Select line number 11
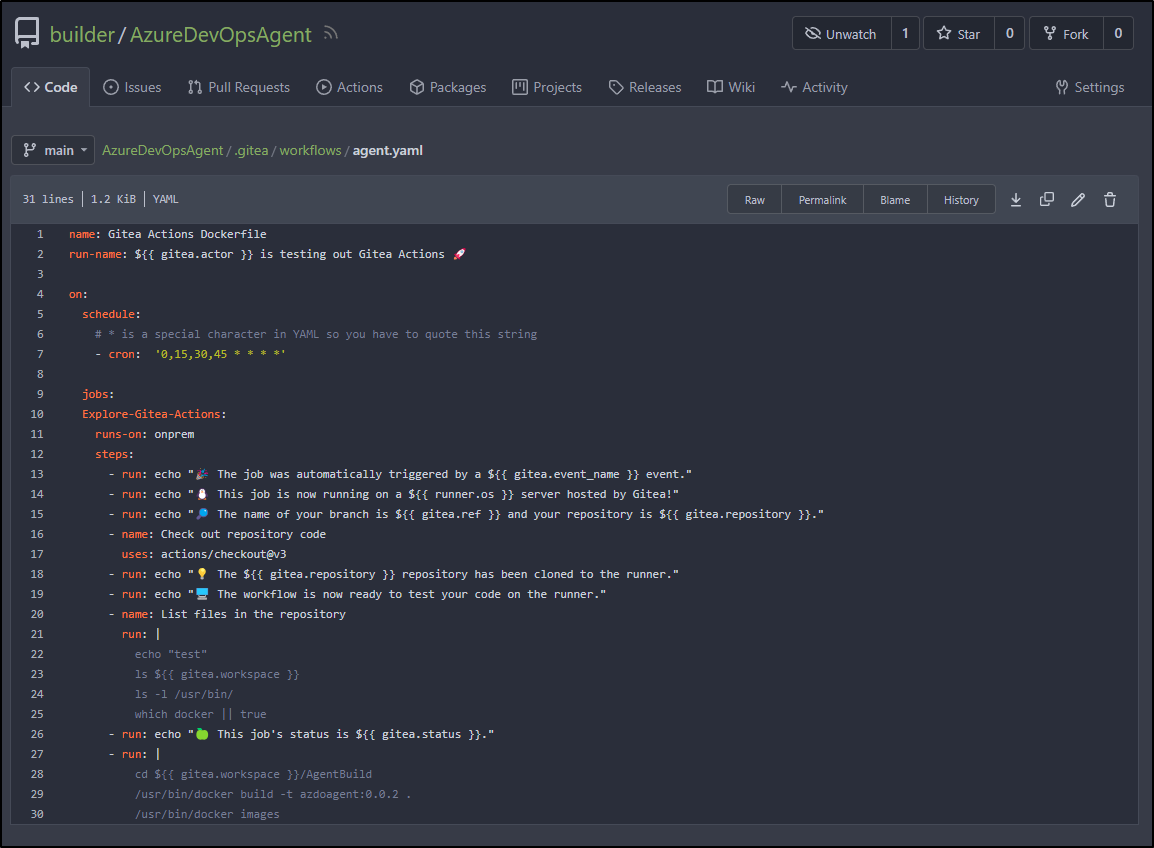 37,434
